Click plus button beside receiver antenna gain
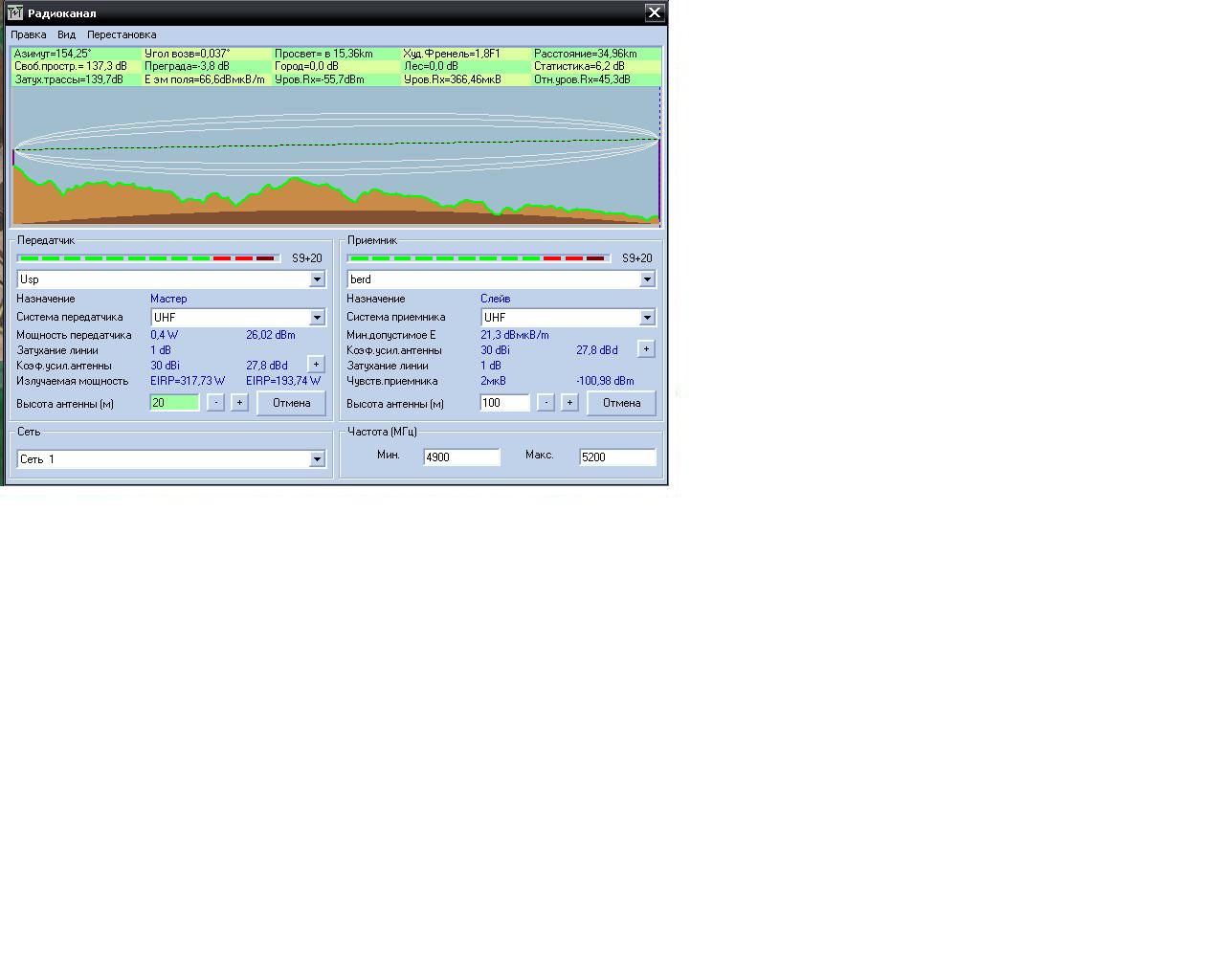 [646, 349]
